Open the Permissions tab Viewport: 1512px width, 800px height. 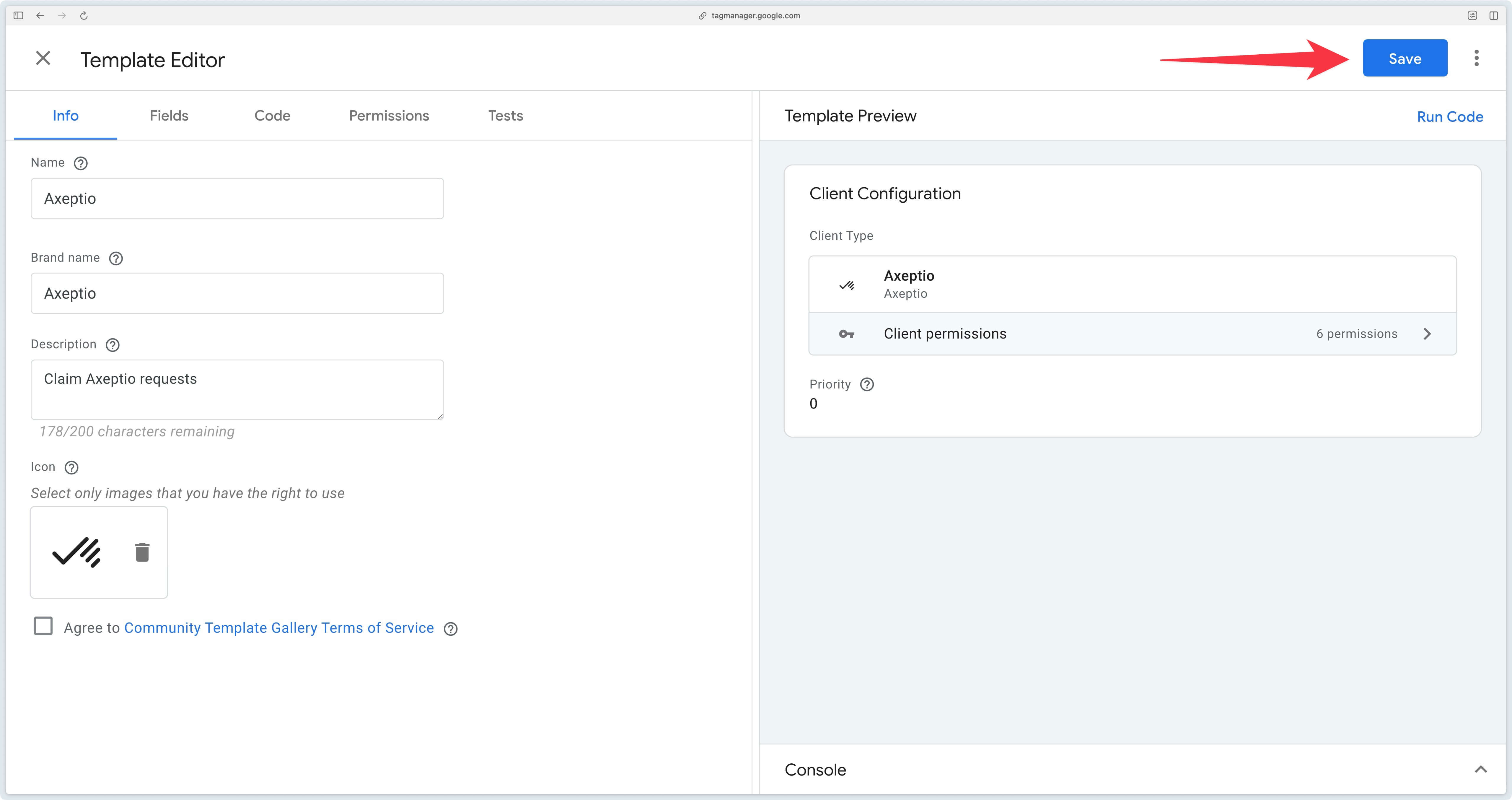click(389, 116)
